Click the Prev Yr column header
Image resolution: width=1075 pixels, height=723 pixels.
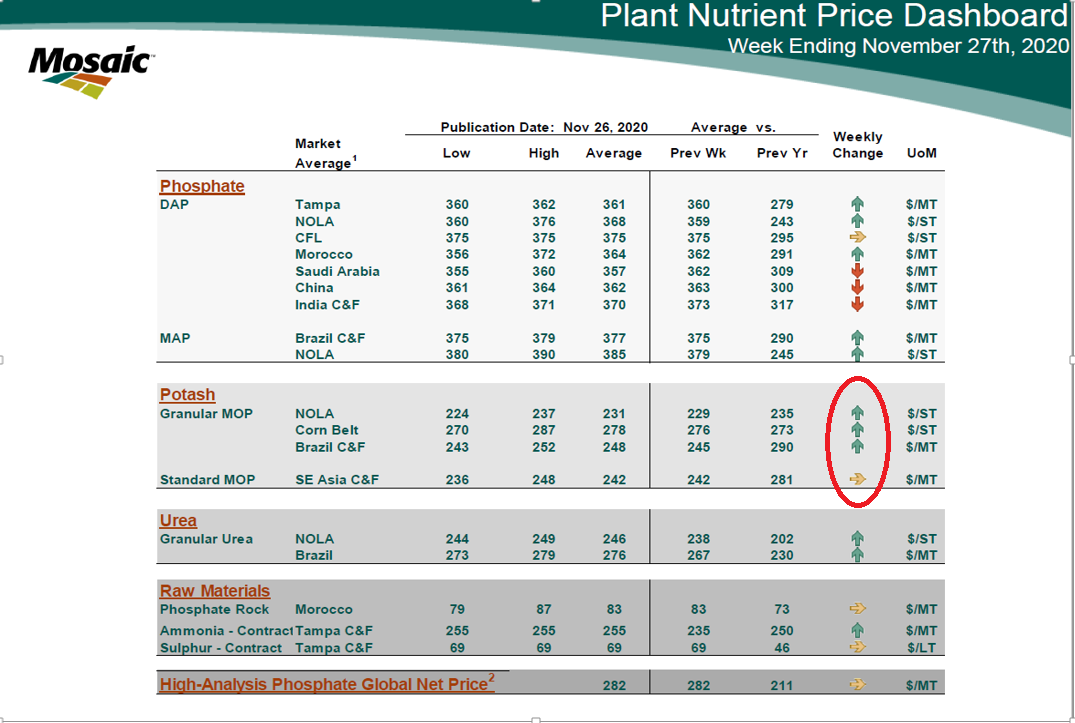[x=782, y=153]
